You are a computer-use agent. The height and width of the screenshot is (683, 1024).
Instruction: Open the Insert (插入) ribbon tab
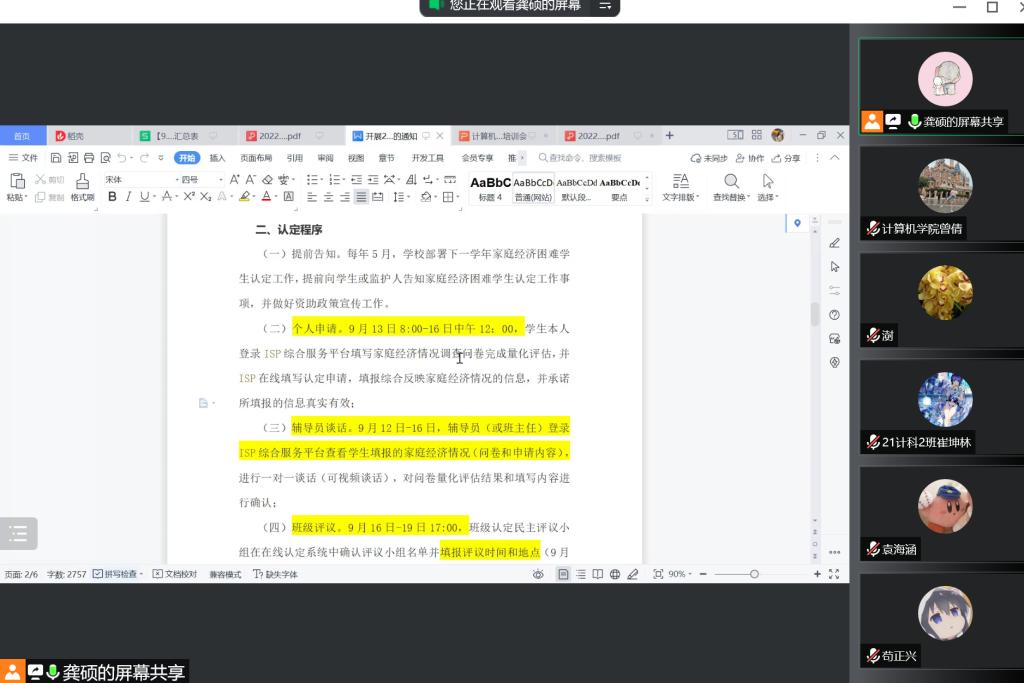pos(217,158)
